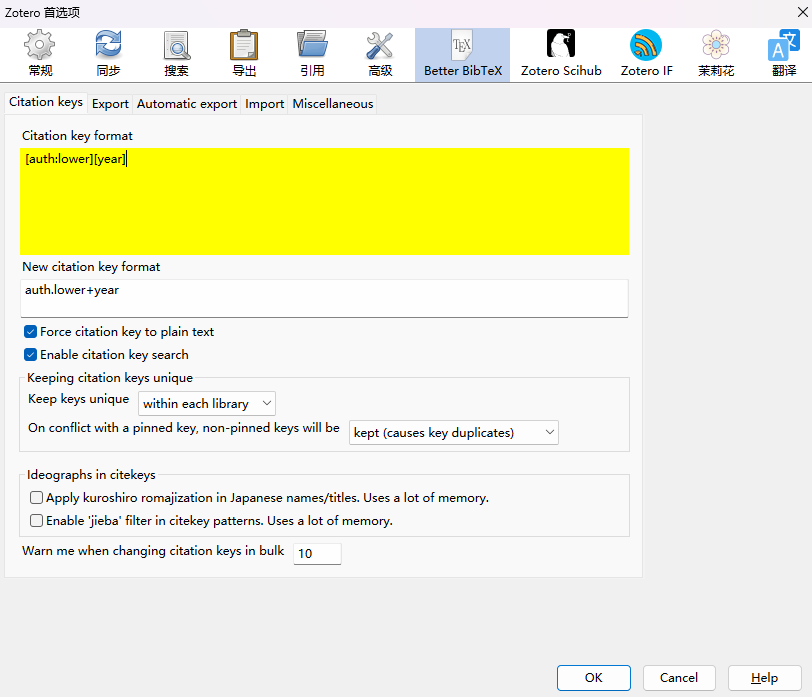Open the Keep keys unique dropdown
812x697 pixels.
point(207,403)
